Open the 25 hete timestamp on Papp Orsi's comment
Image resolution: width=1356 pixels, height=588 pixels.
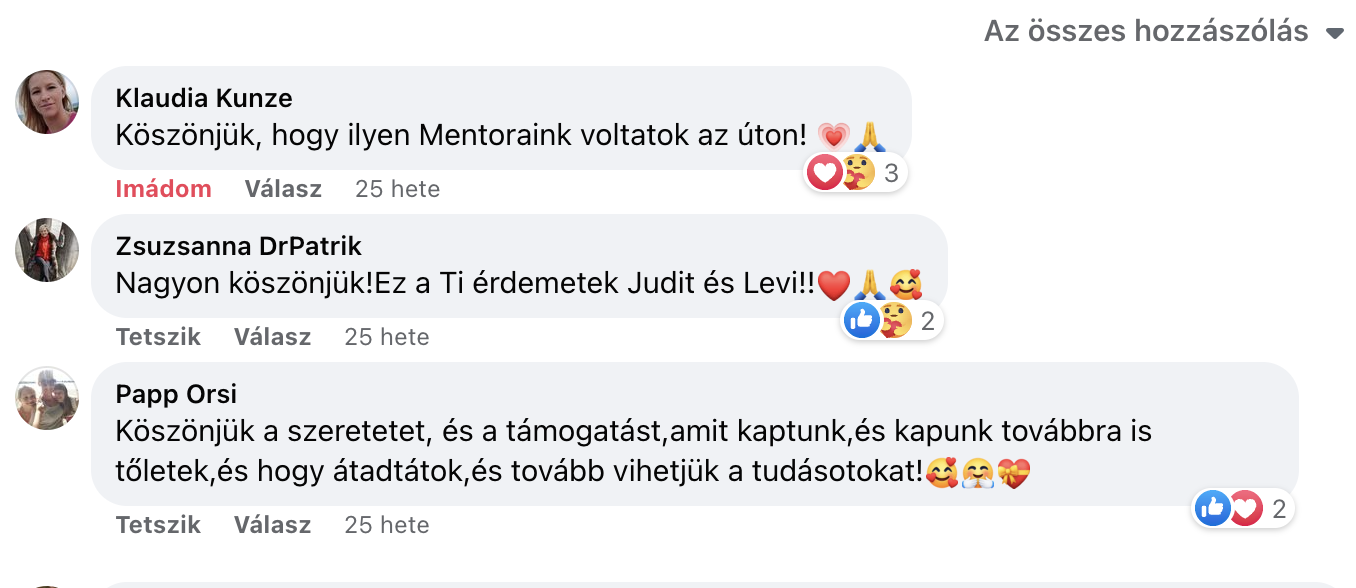(x=387, y=525)
